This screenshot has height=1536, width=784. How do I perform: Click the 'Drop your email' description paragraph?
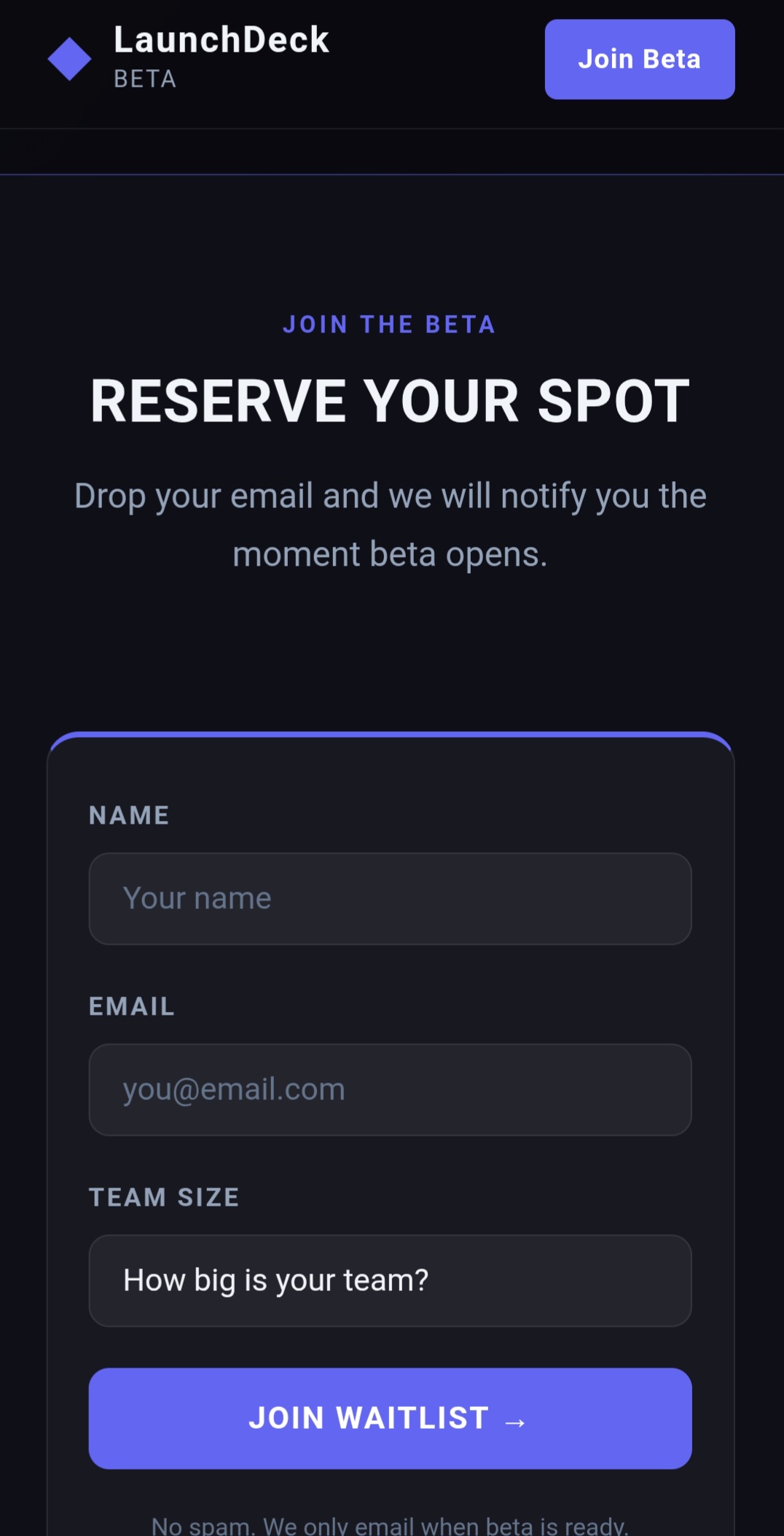coord(390,496)
